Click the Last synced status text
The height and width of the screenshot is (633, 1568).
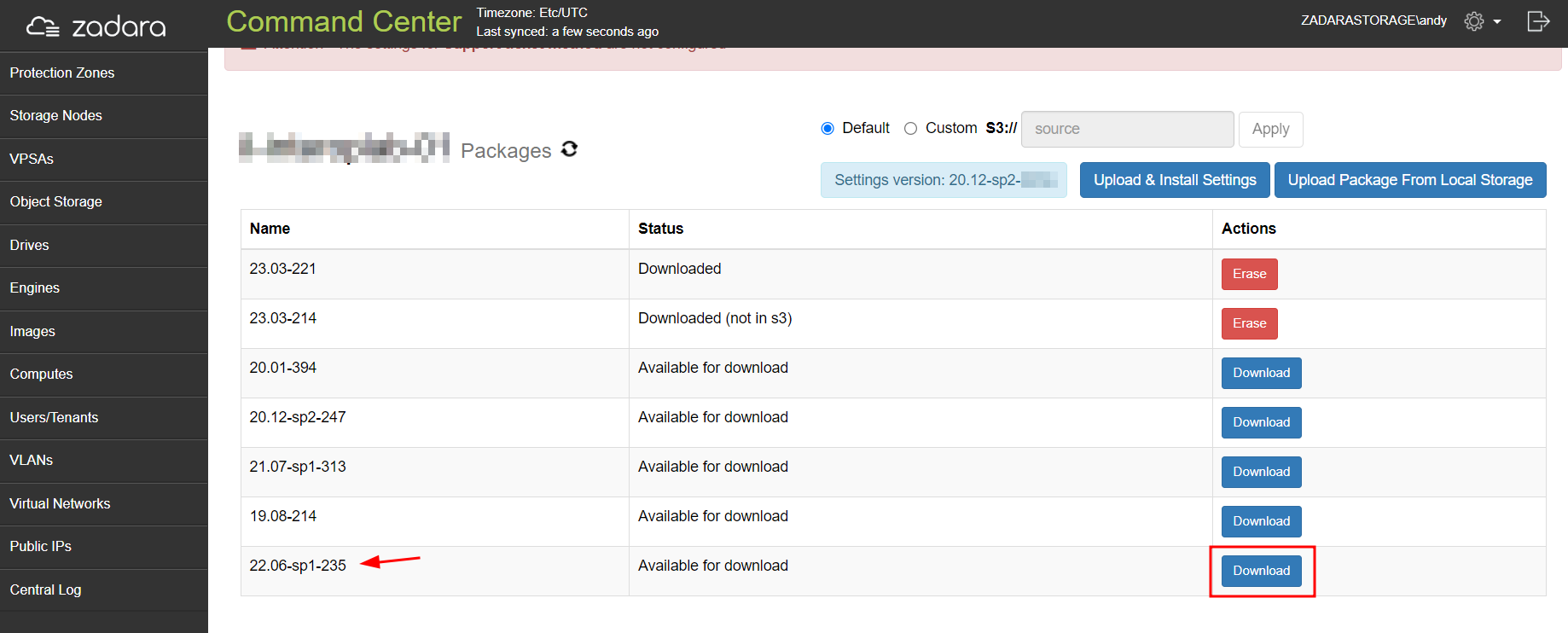tap(567, 32)
